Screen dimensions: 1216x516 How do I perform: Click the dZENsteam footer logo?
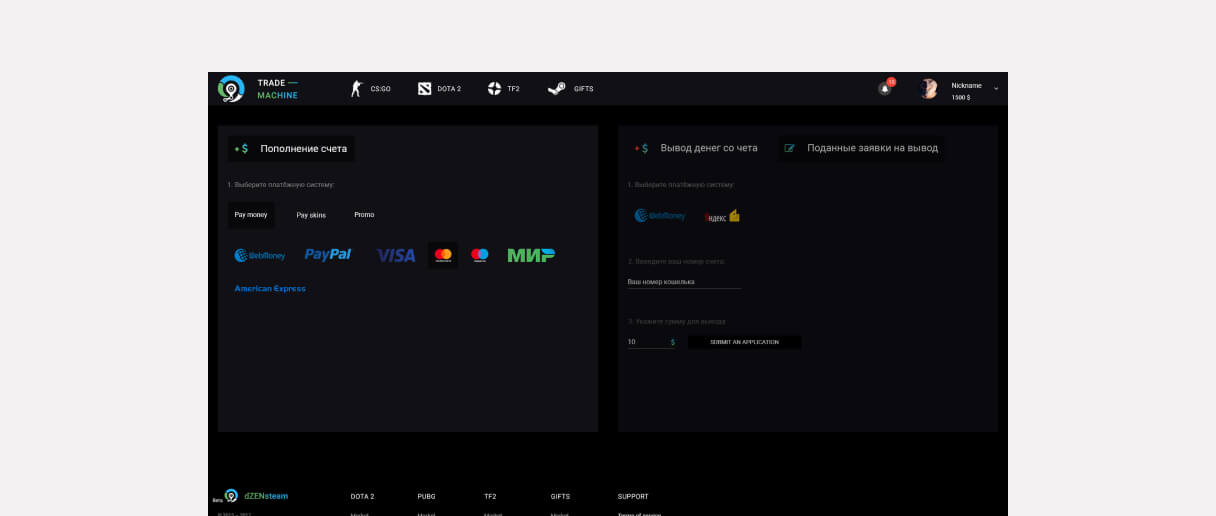tap(257, 496)
